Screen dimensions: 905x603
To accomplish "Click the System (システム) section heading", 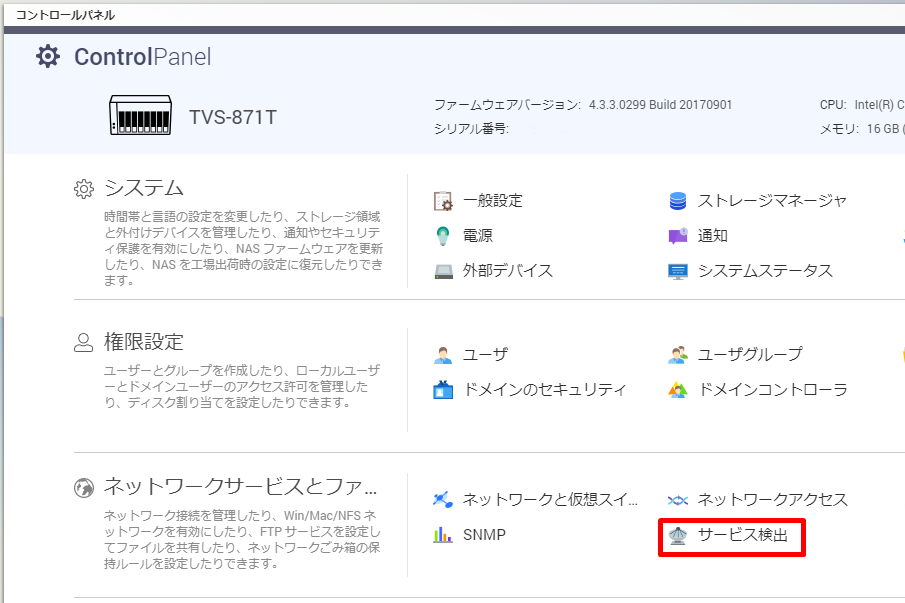I will [x=144, y=188].
